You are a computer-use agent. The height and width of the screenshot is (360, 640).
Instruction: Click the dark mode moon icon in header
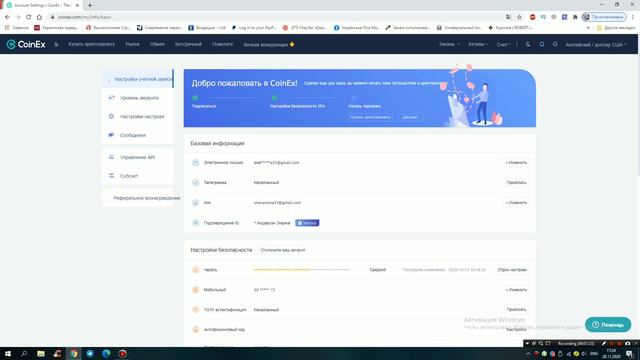click(528, 44)
